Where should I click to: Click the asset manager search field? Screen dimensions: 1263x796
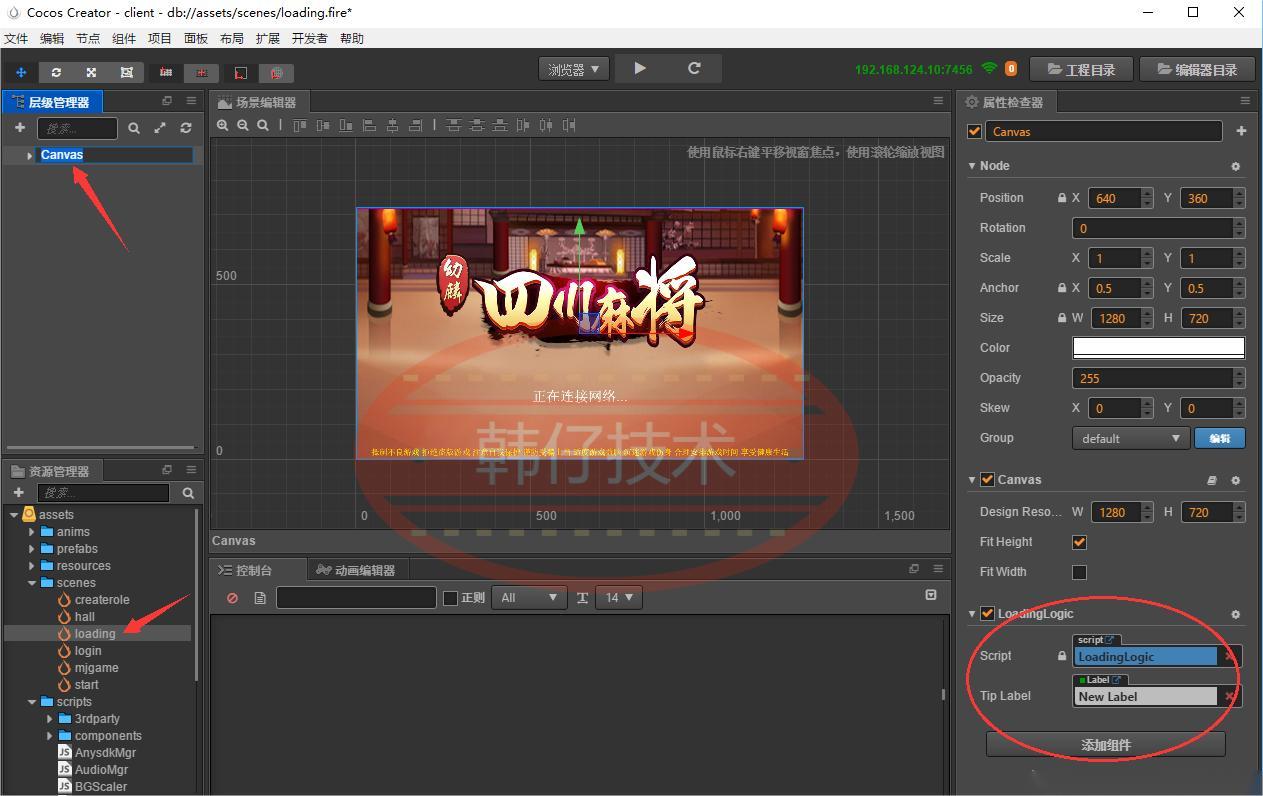point(103,492)
